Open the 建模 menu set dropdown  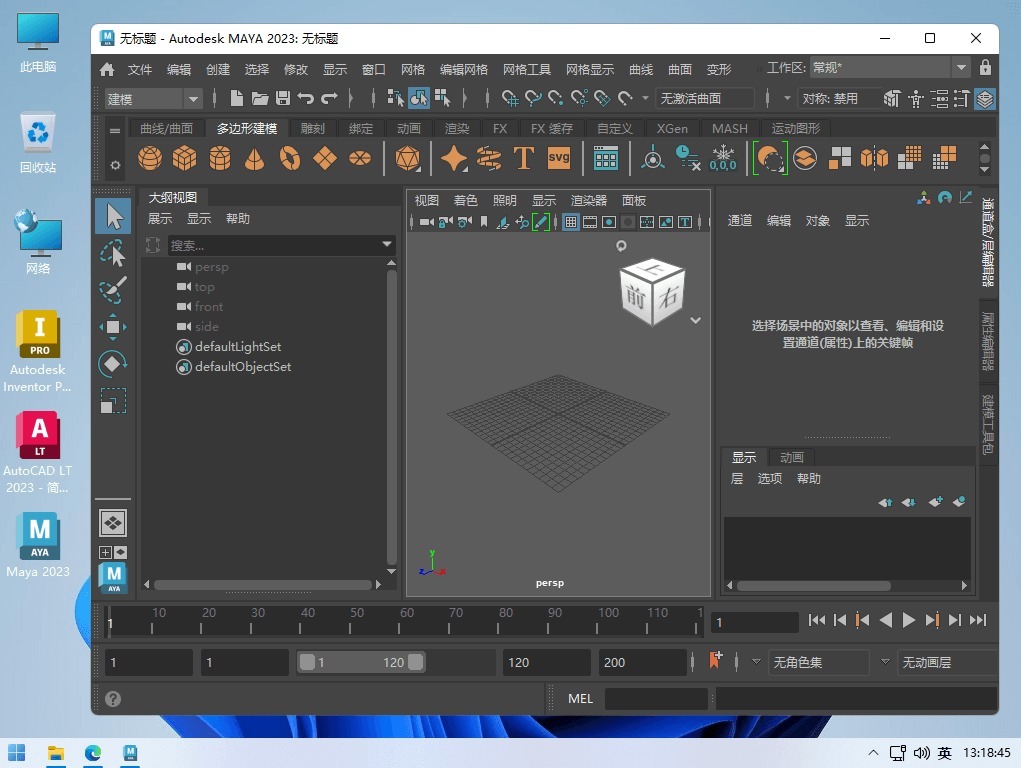154,98
